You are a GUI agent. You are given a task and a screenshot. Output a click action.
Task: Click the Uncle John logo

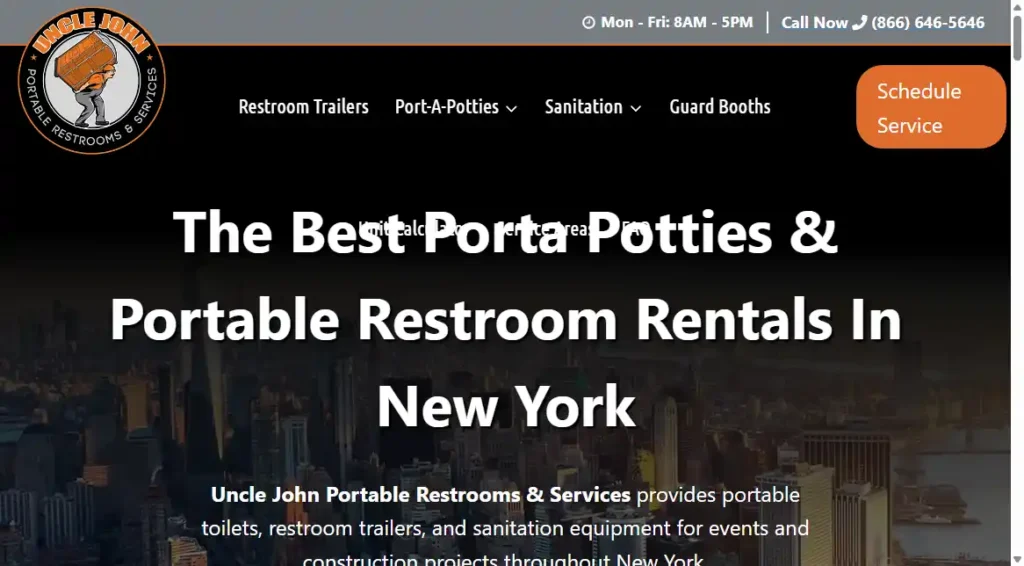91,80
